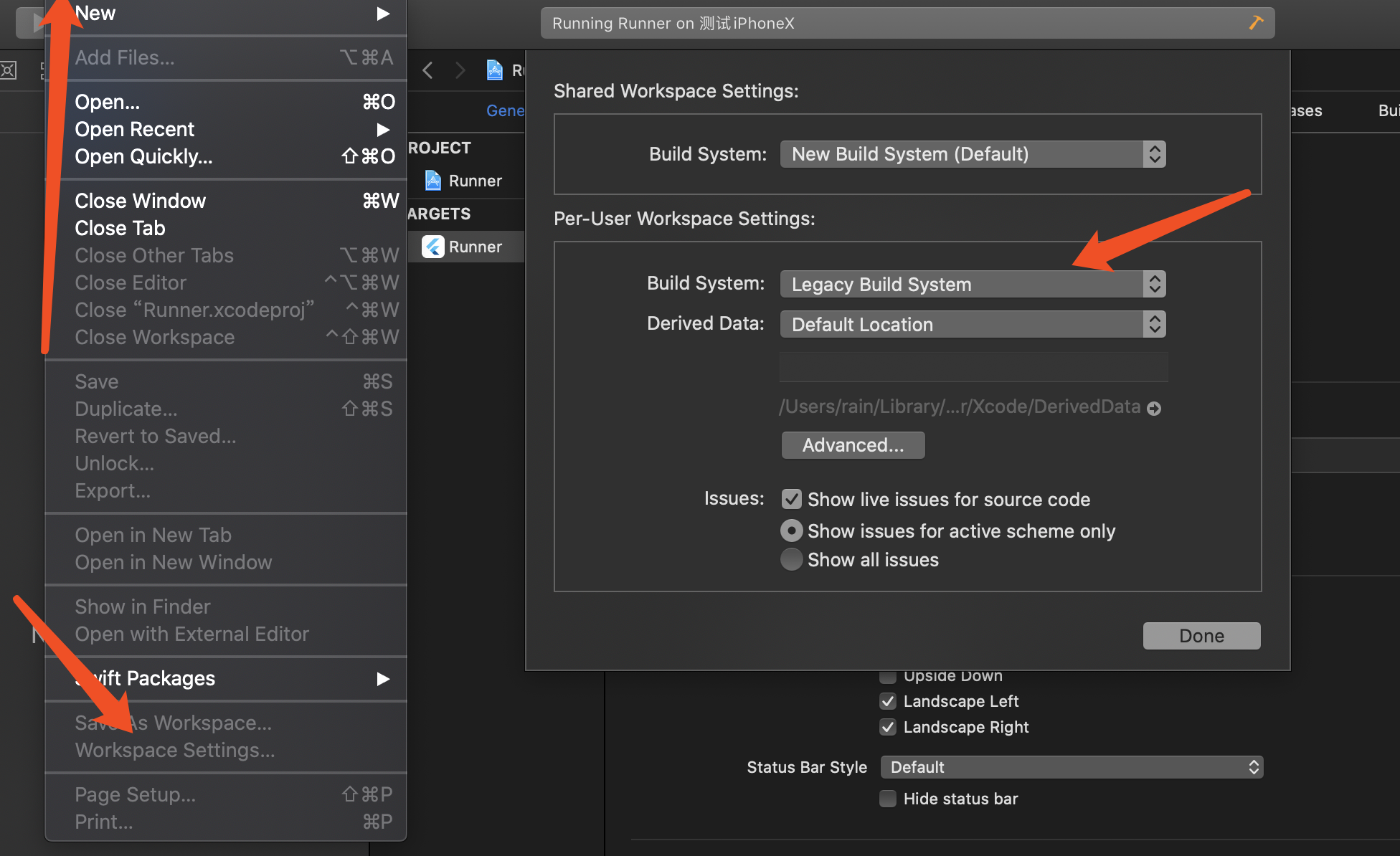Select Show issues for active scheme only

click(792, 531)
